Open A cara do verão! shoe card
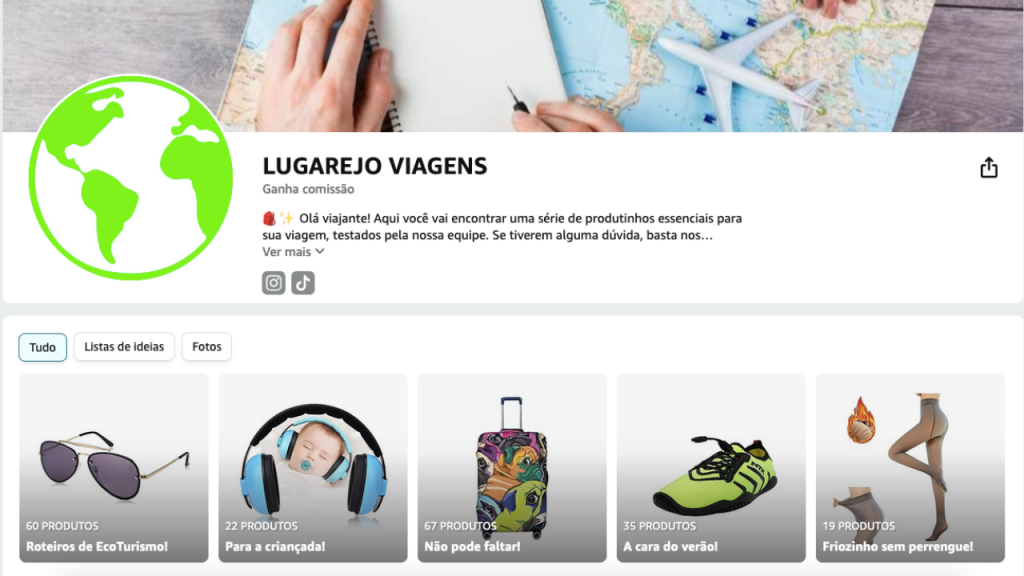The image size is (1024, 576). coord(711,468)
